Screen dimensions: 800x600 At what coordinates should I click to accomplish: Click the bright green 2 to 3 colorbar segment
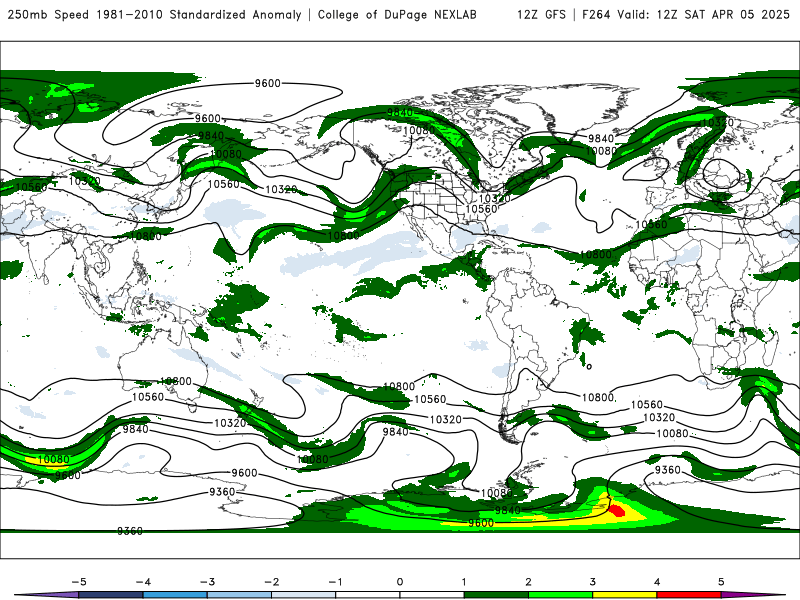pos(561,595)
